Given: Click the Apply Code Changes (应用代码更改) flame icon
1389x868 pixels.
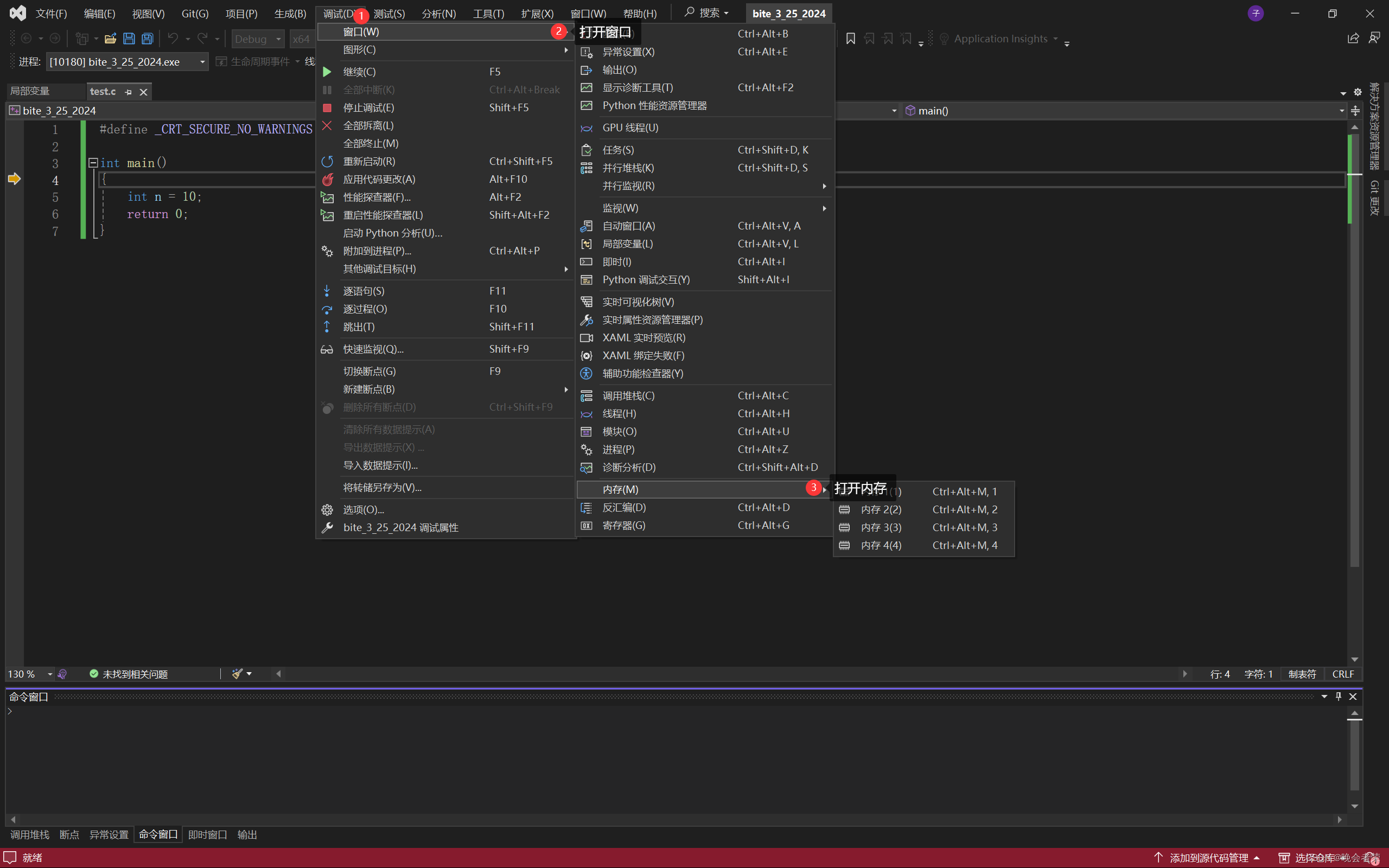Looking at the screenshot, I should [327, 179].
